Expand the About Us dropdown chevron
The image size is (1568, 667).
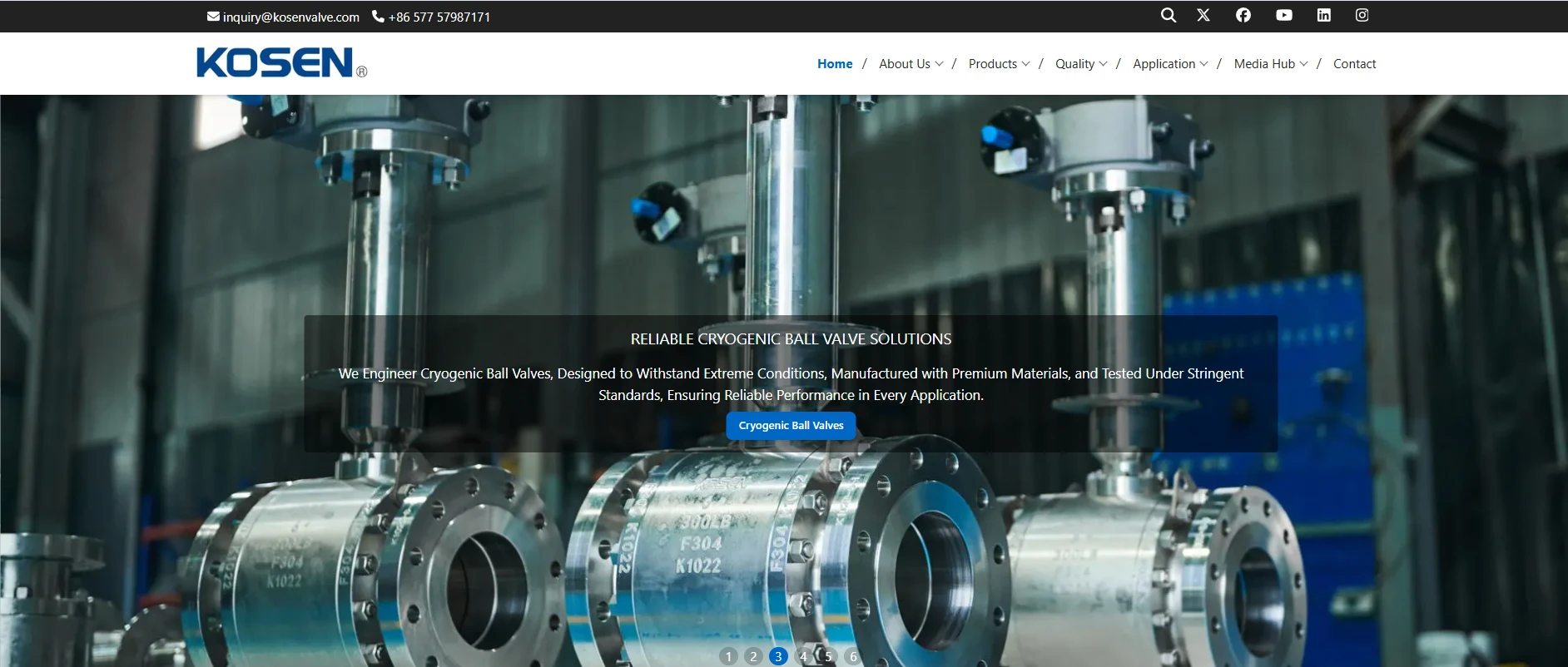click(x=940, y=64)
